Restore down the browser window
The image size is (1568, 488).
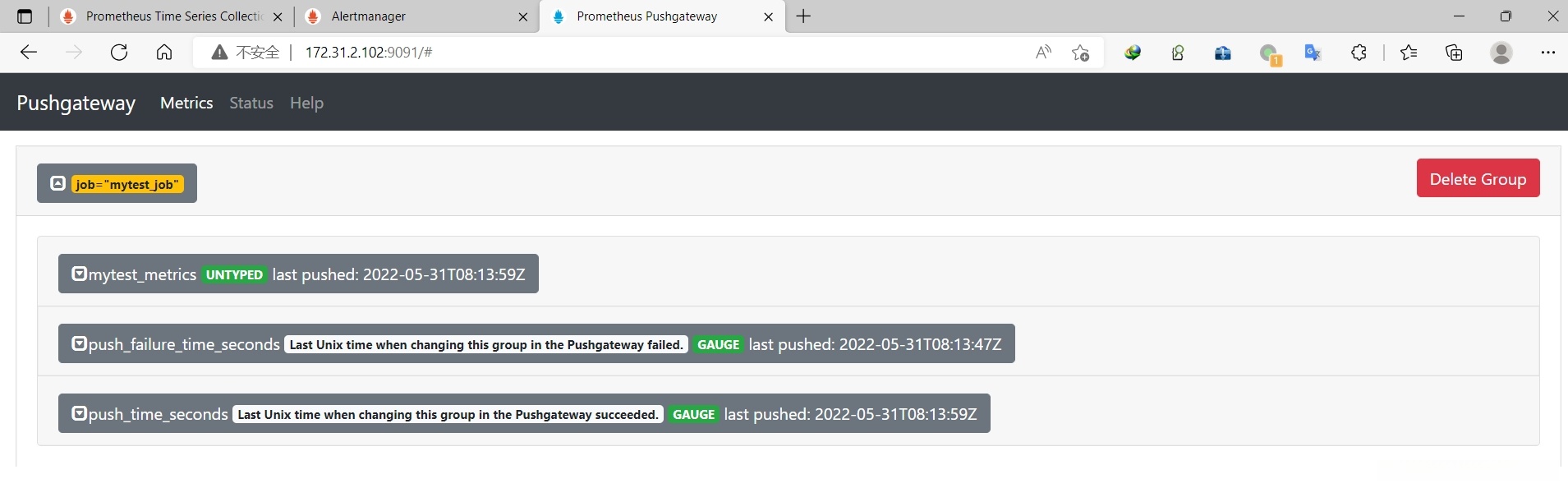pos(1506,16)
